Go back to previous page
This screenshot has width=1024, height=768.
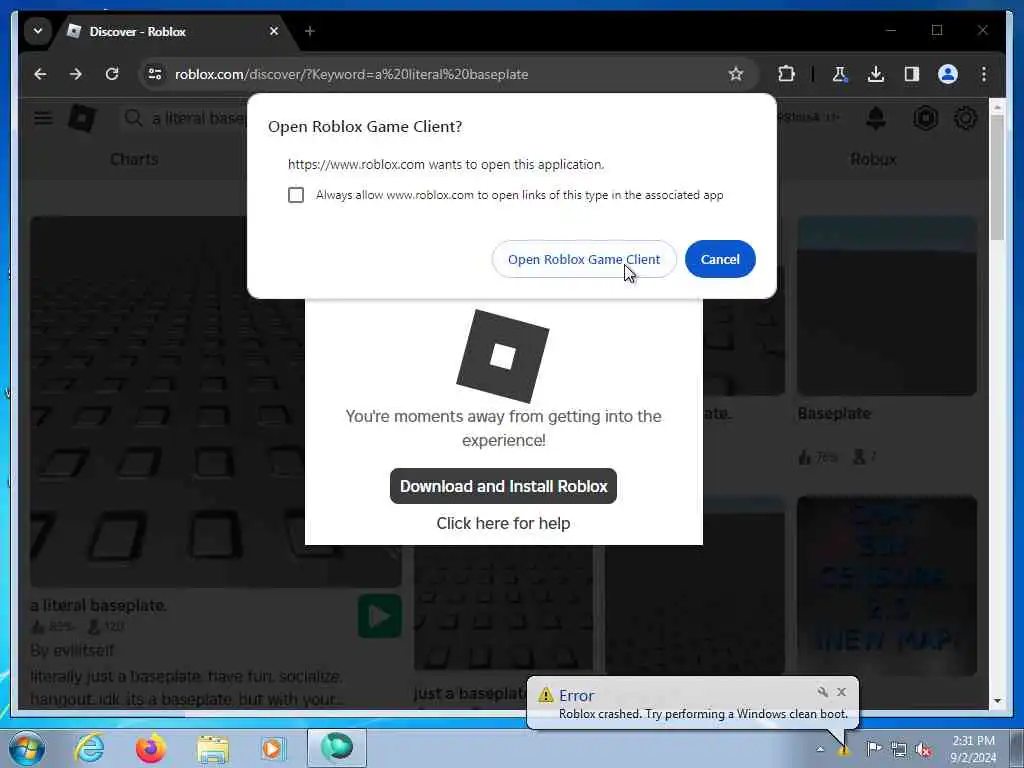(x=40, y=74)
